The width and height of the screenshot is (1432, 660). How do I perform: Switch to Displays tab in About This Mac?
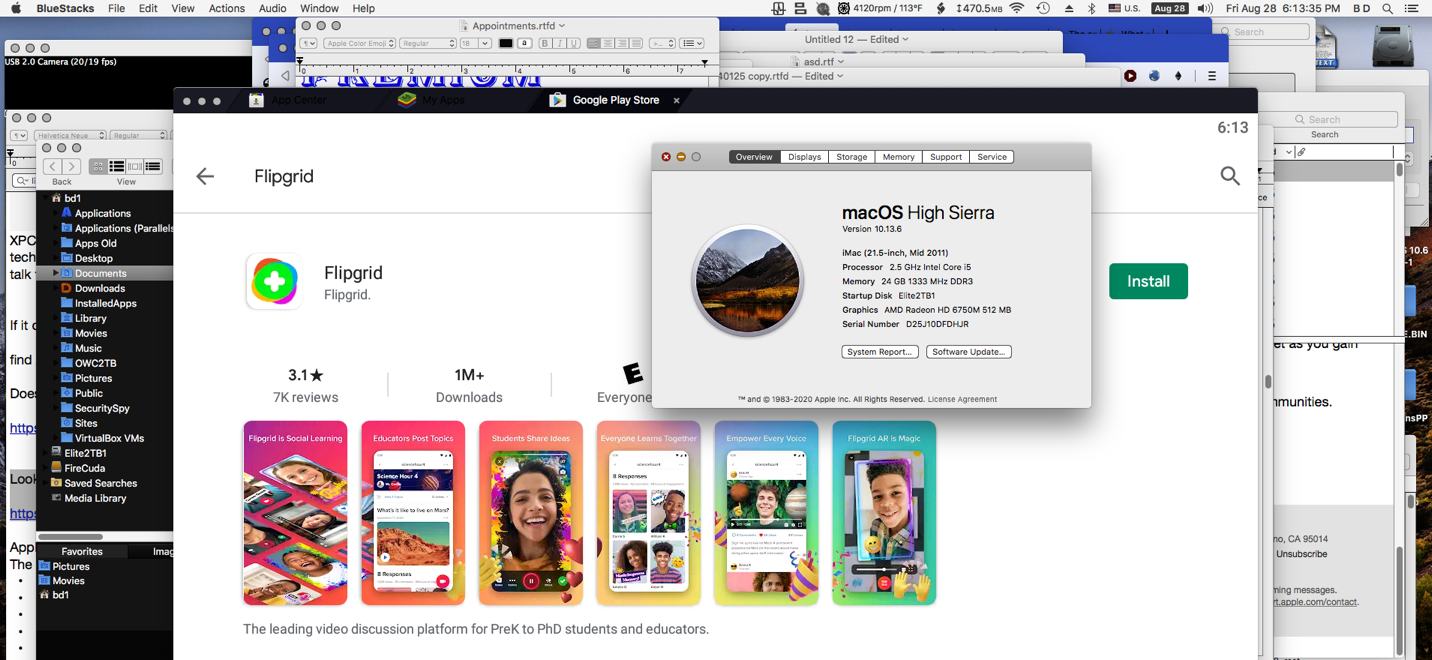(804, 157)
